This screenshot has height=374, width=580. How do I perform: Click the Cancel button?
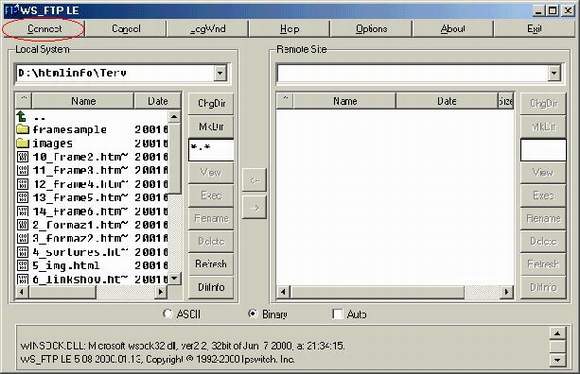point(126,28)
